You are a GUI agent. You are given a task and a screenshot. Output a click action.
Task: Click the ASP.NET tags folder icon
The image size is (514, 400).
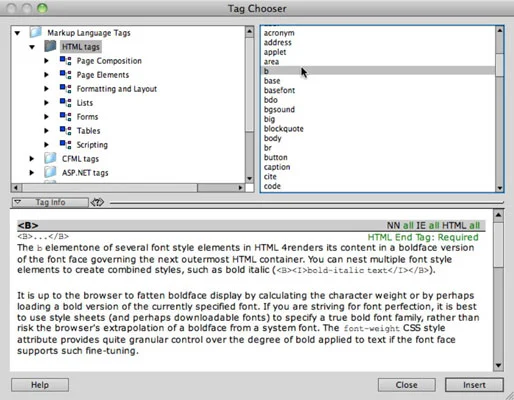50,172
